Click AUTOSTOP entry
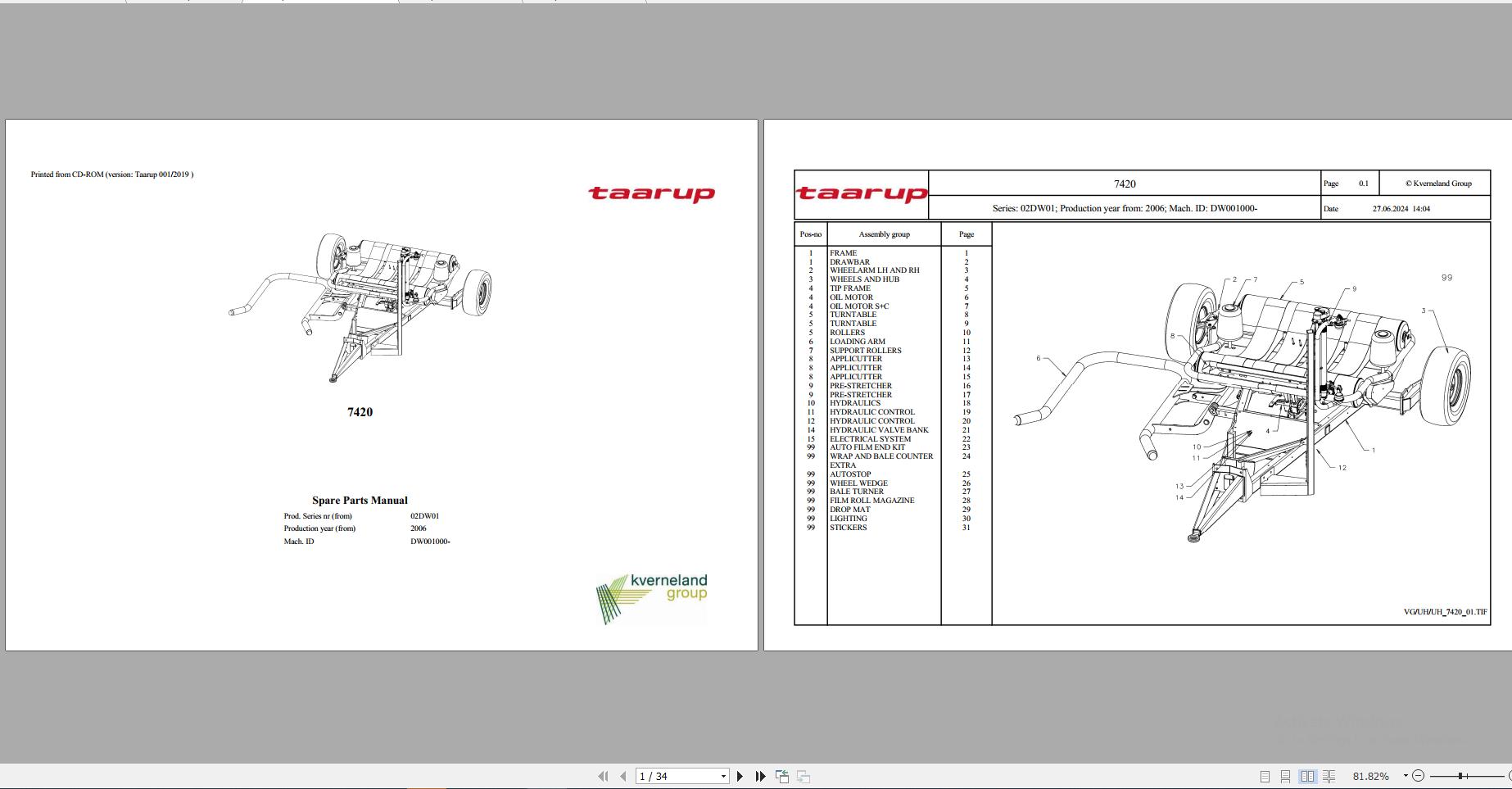The width and height of the screenshot is (1512, 789). (x=850, y=474)
